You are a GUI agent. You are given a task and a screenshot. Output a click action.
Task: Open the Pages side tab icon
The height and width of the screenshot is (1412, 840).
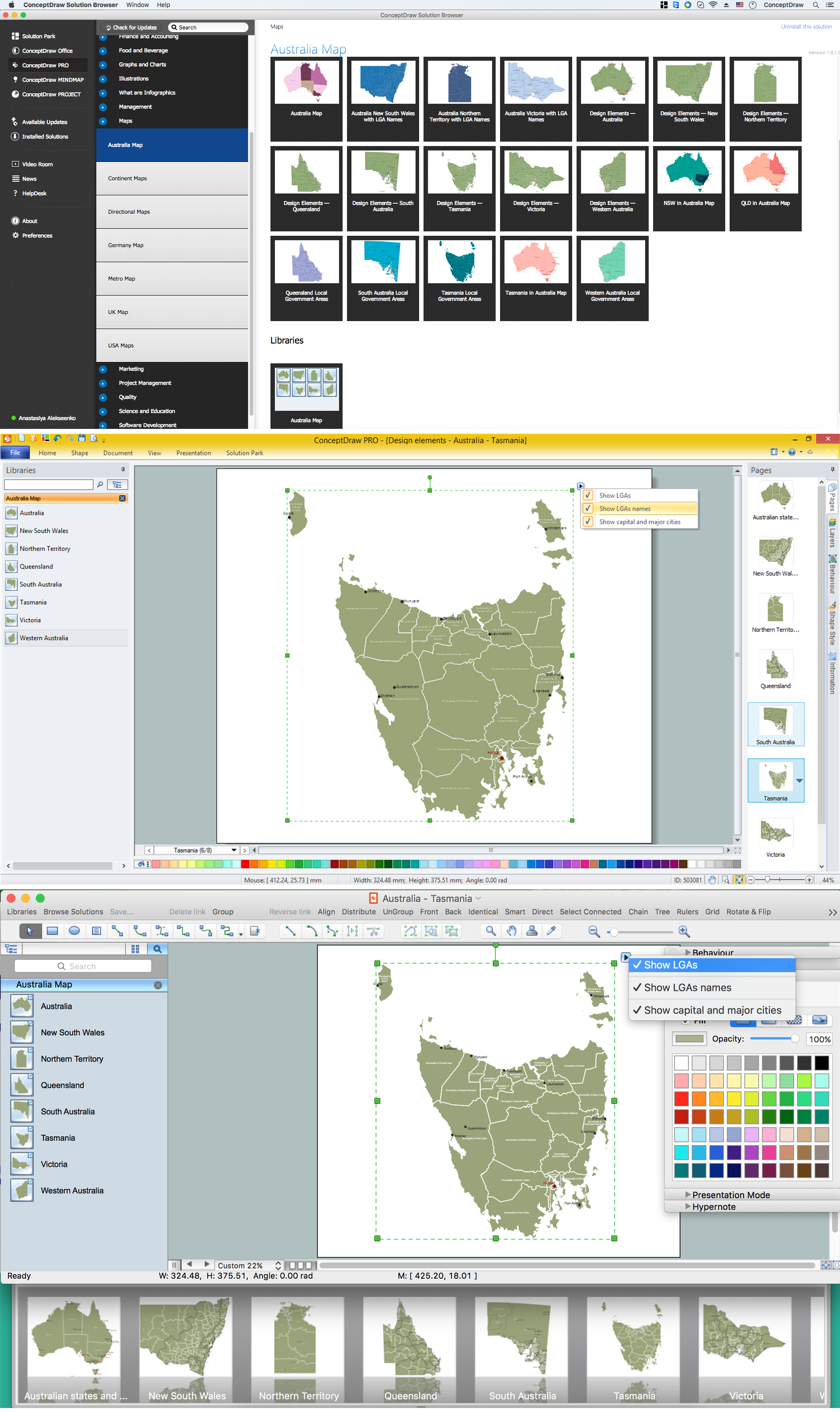(x=832, y=487)
